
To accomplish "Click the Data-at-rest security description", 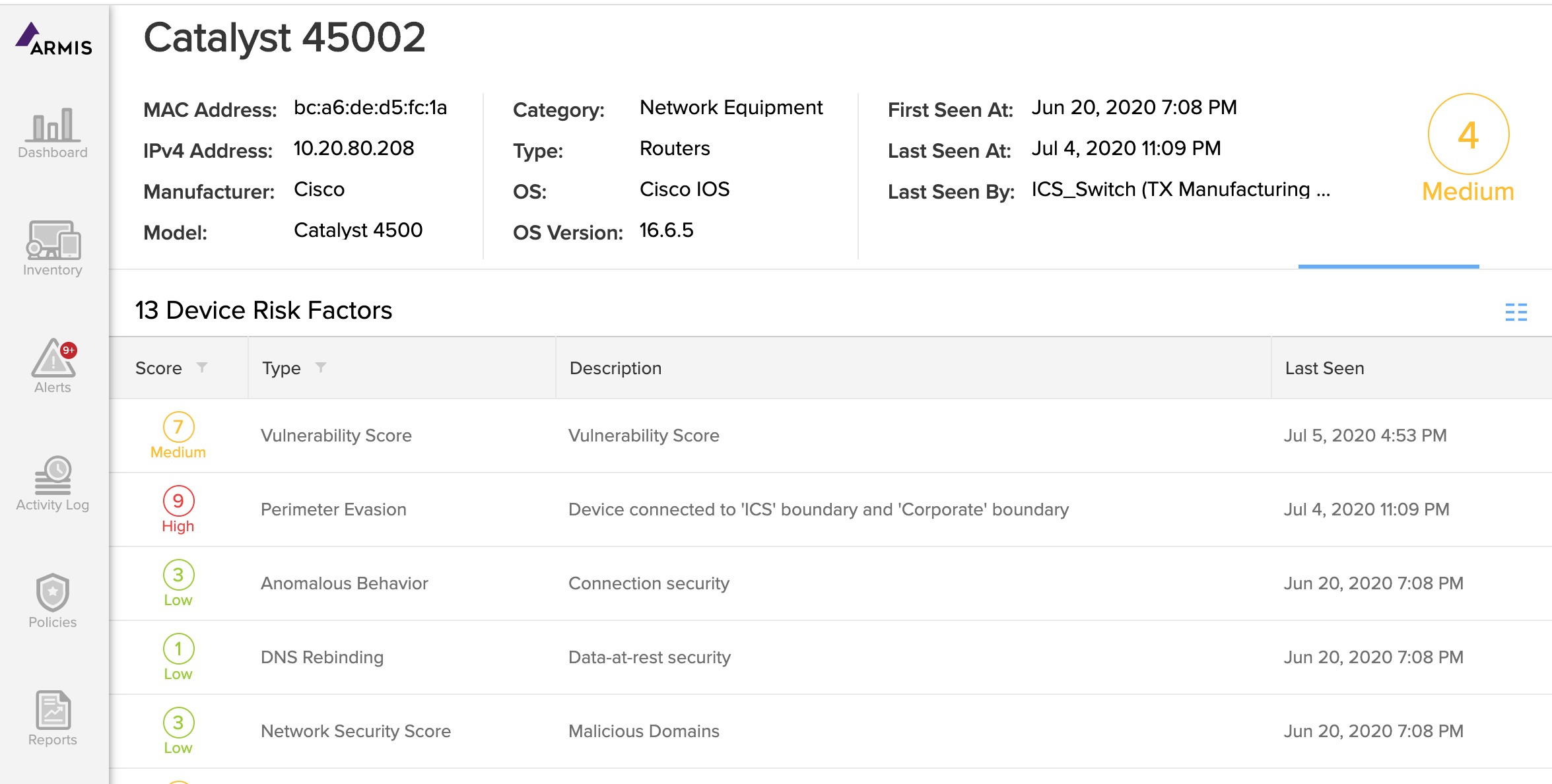I will pos(650,657).
